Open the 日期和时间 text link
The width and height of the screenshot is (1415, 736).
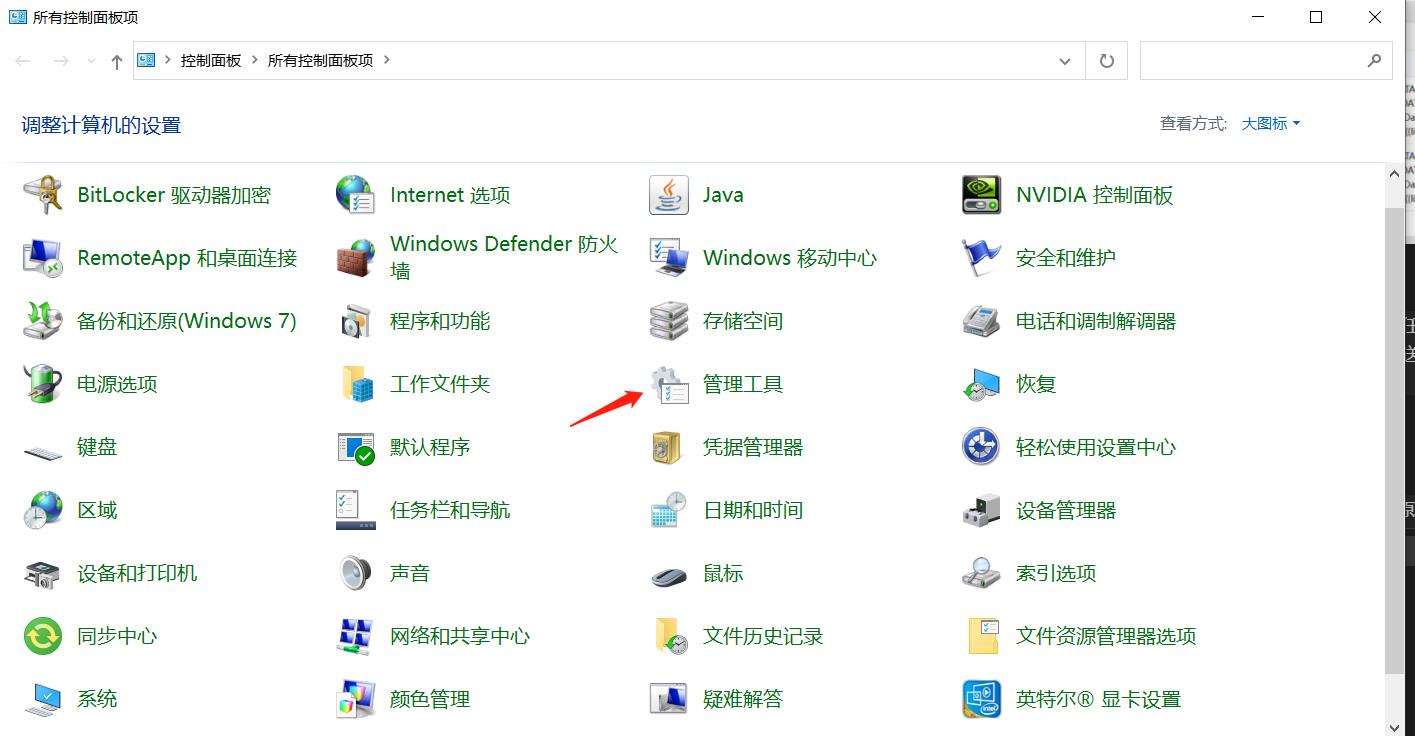click(753, 510)
